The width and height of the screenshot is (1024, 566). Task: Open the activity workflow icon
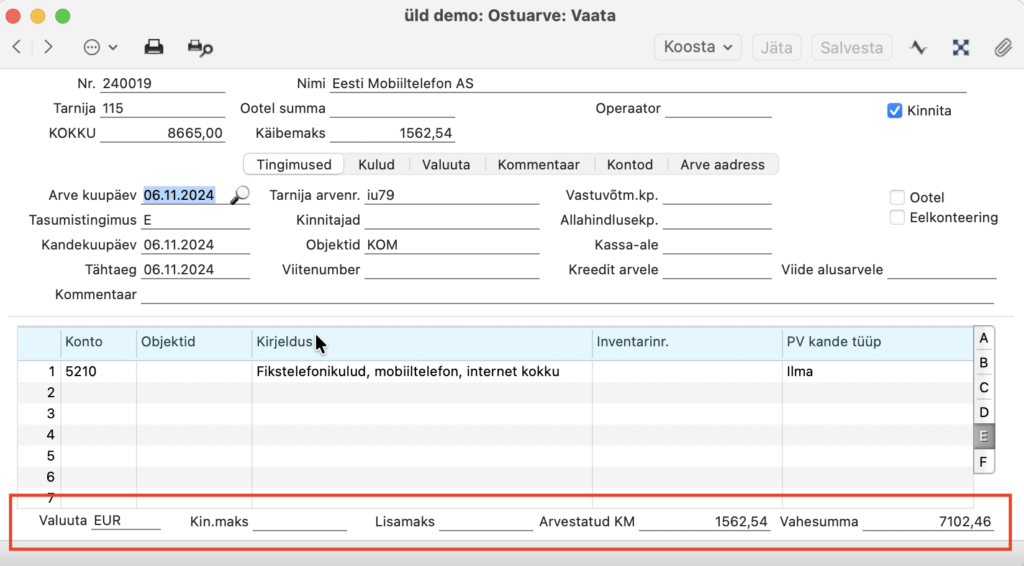918,48
